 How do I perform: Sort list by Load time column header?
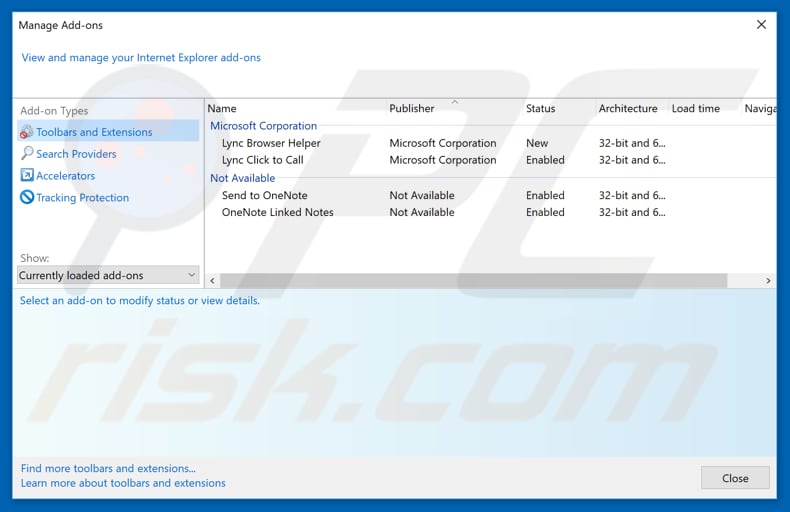click(696, 108)
